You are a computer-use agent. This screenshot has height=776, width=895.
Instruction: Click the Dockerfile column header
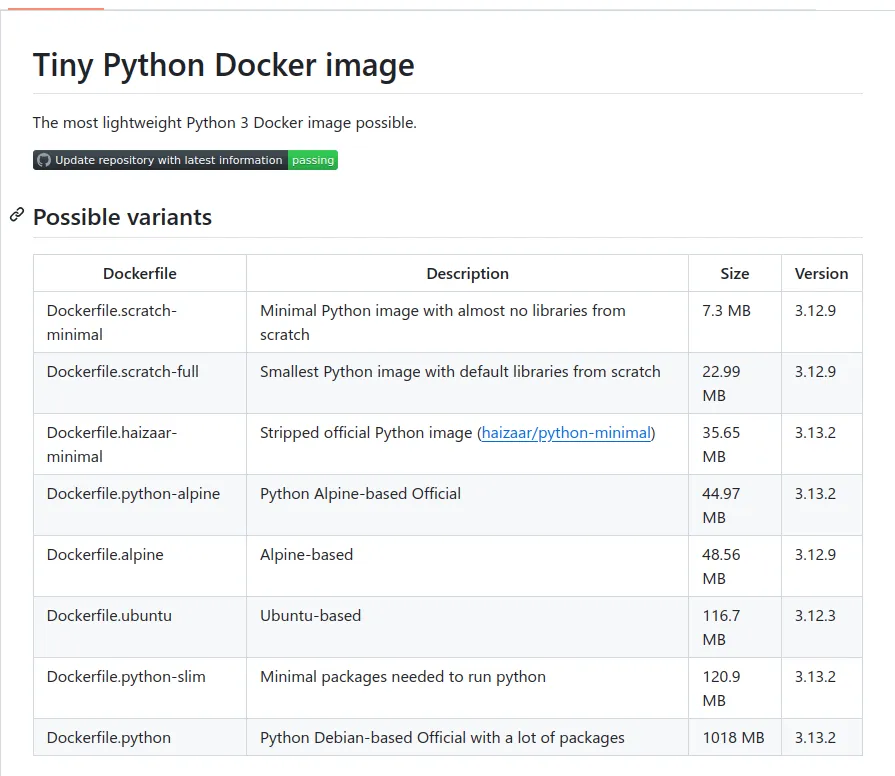[139, 273]
